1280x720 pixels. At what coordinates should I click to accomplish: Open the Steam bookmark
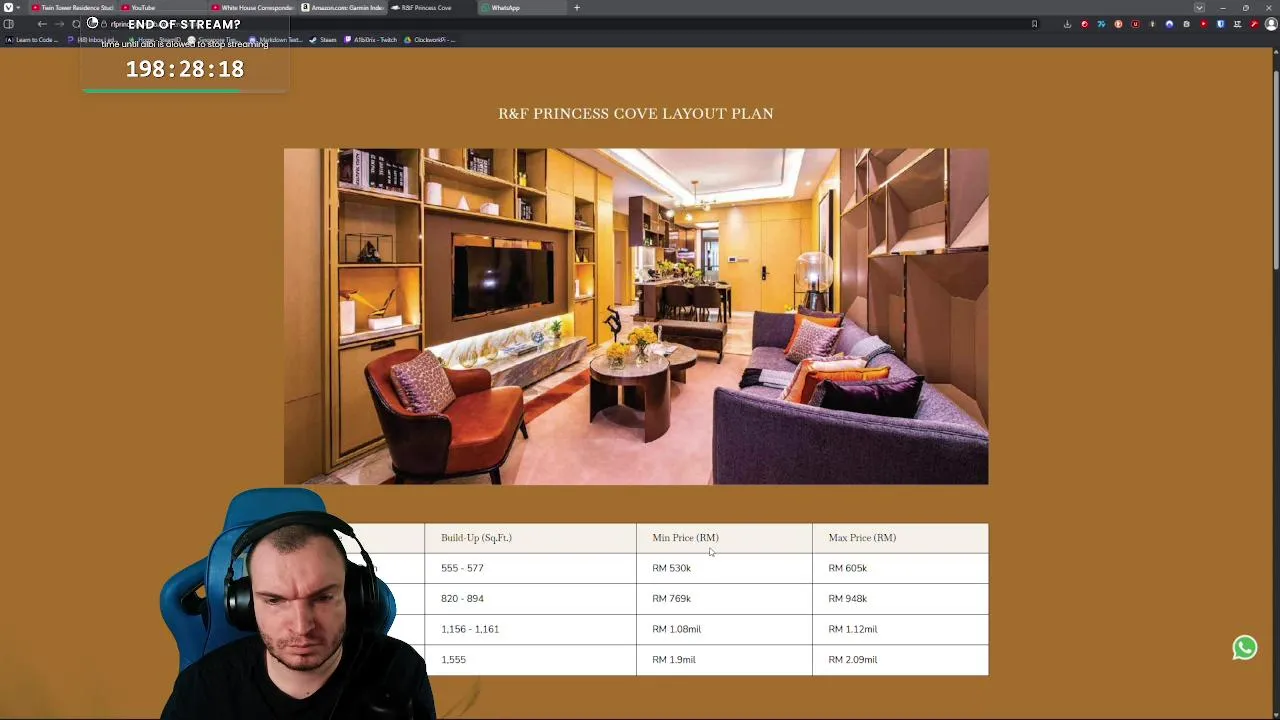pos(323,40)
